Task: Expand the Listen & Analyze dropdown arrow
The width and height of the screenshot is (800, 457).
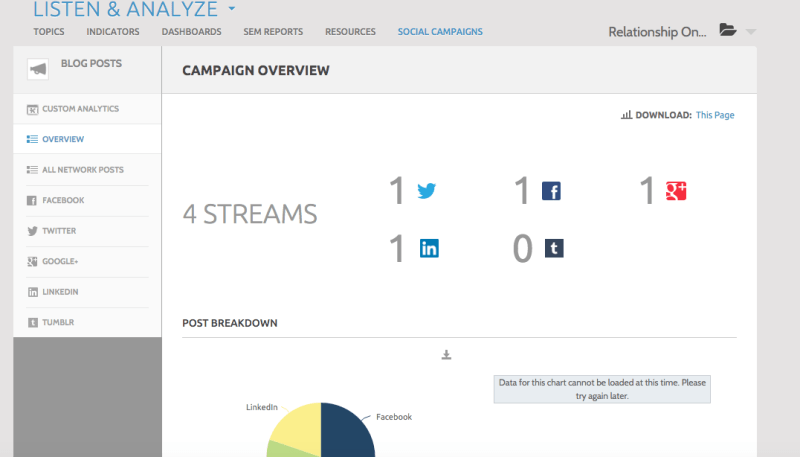Action: point(232,10)
